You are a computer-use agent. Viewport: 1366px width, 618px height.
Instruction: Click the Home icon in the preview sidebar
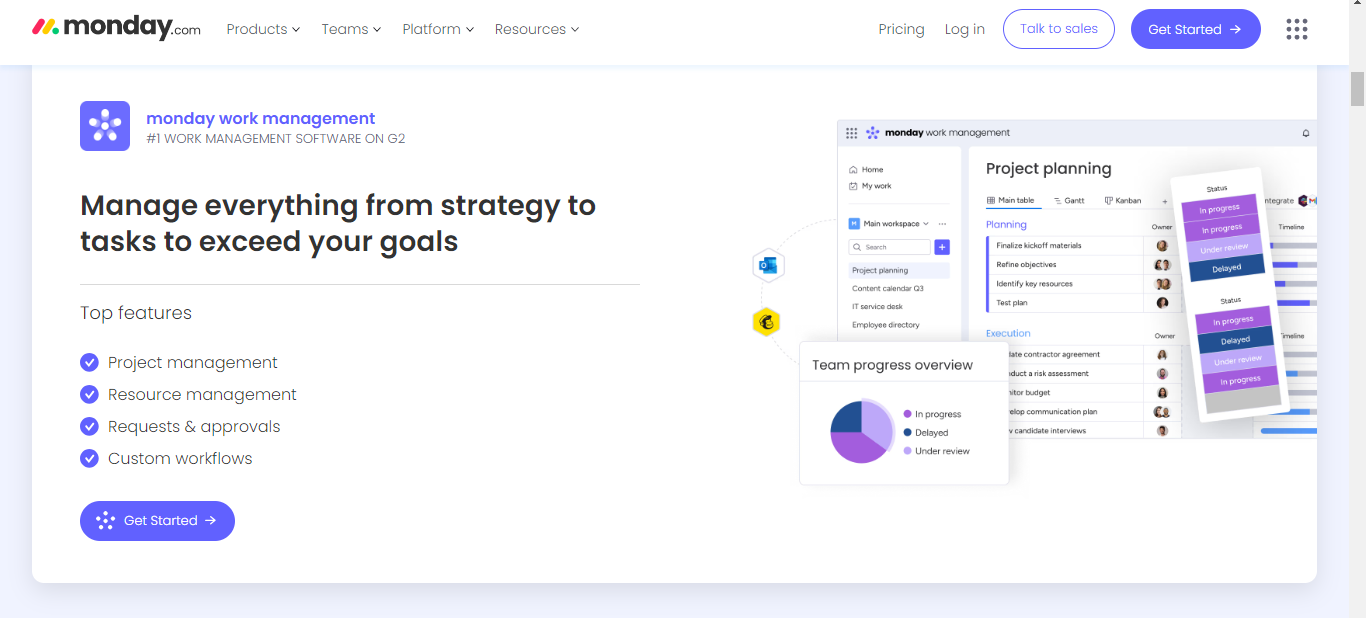[x=853, y=170]
